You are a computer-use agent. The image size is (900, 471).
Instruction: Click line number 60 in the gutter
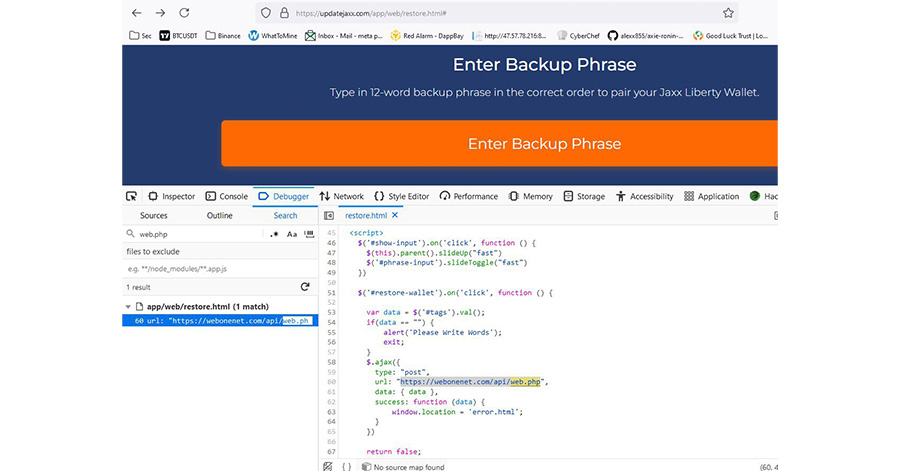[331, 382]
